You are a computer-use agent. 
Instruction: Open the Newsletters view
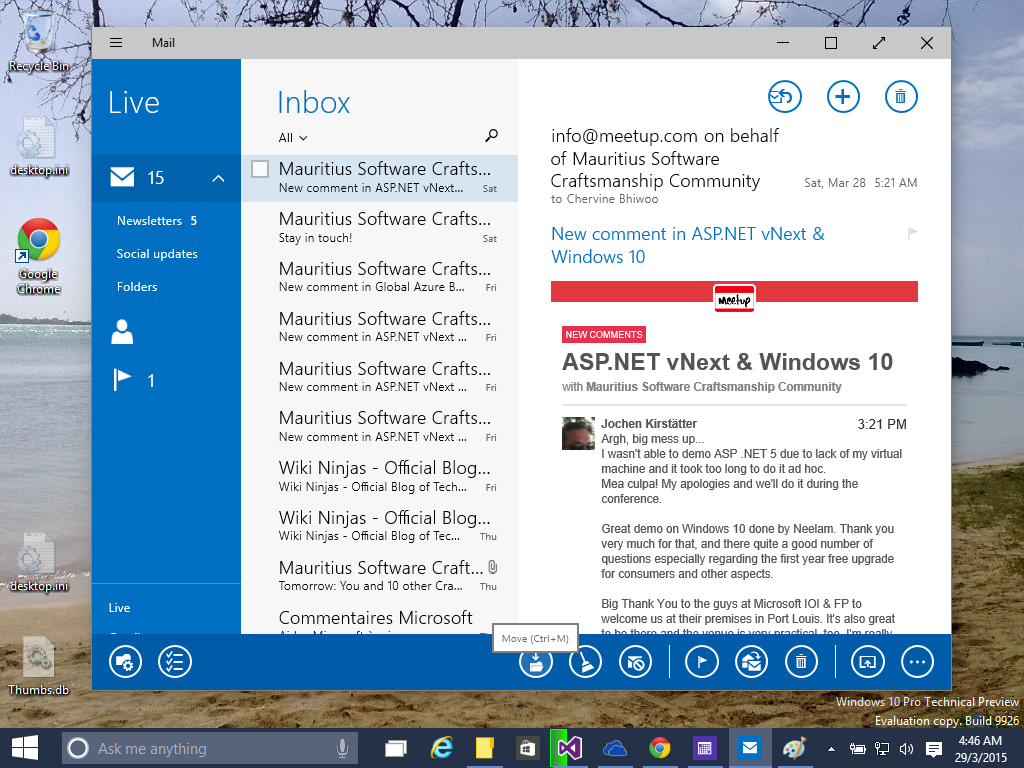[x=157, y=221]
